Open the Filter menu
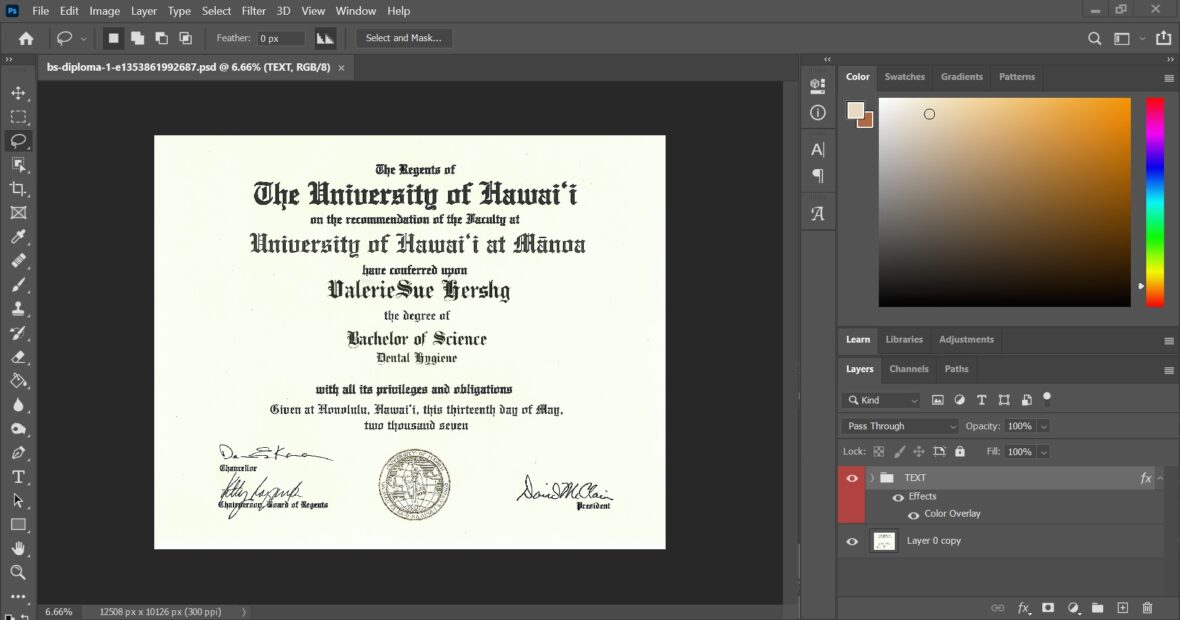 tap(254, 11)
